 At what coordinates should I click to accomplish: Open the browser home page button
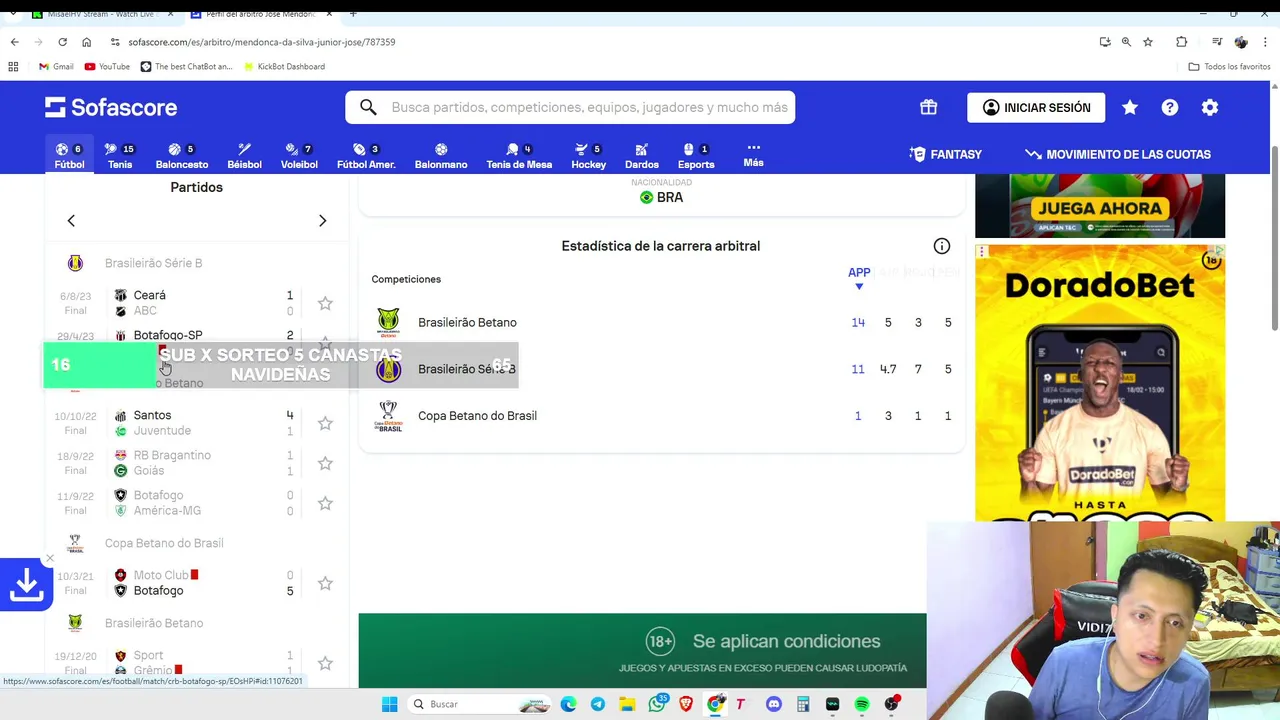click(x=86, y=42)
